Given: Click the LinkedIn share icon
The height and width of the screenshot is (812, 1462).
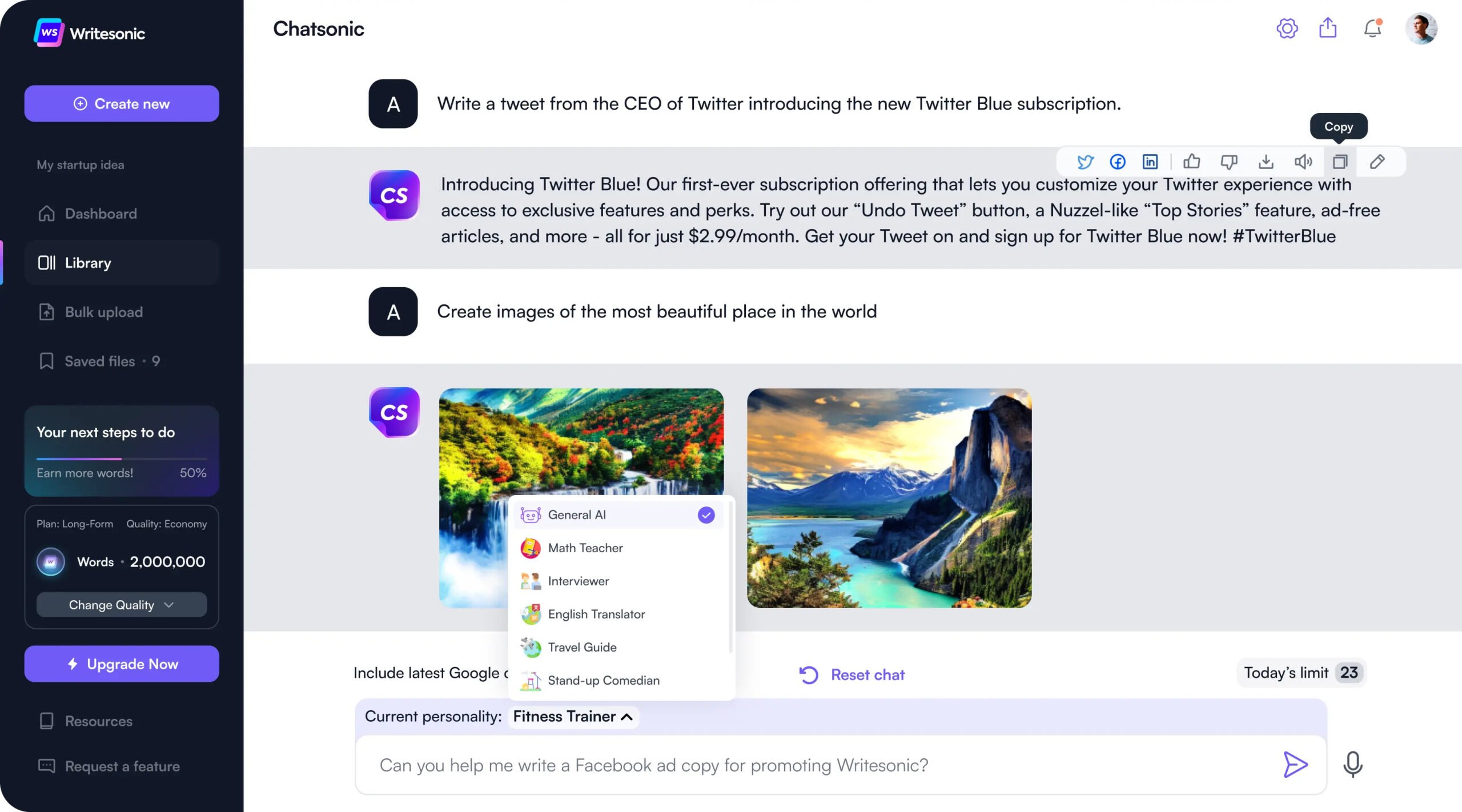Looking at the screenshot, I should point(1150,161).
